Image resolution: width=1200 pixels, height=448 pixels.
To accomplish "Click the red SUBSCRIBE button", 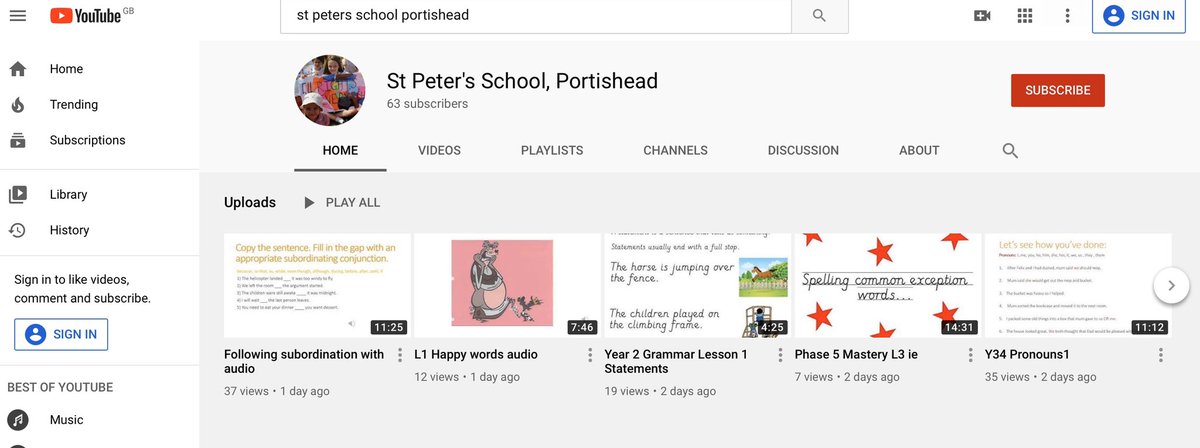I will click(x=1058, y=90).
